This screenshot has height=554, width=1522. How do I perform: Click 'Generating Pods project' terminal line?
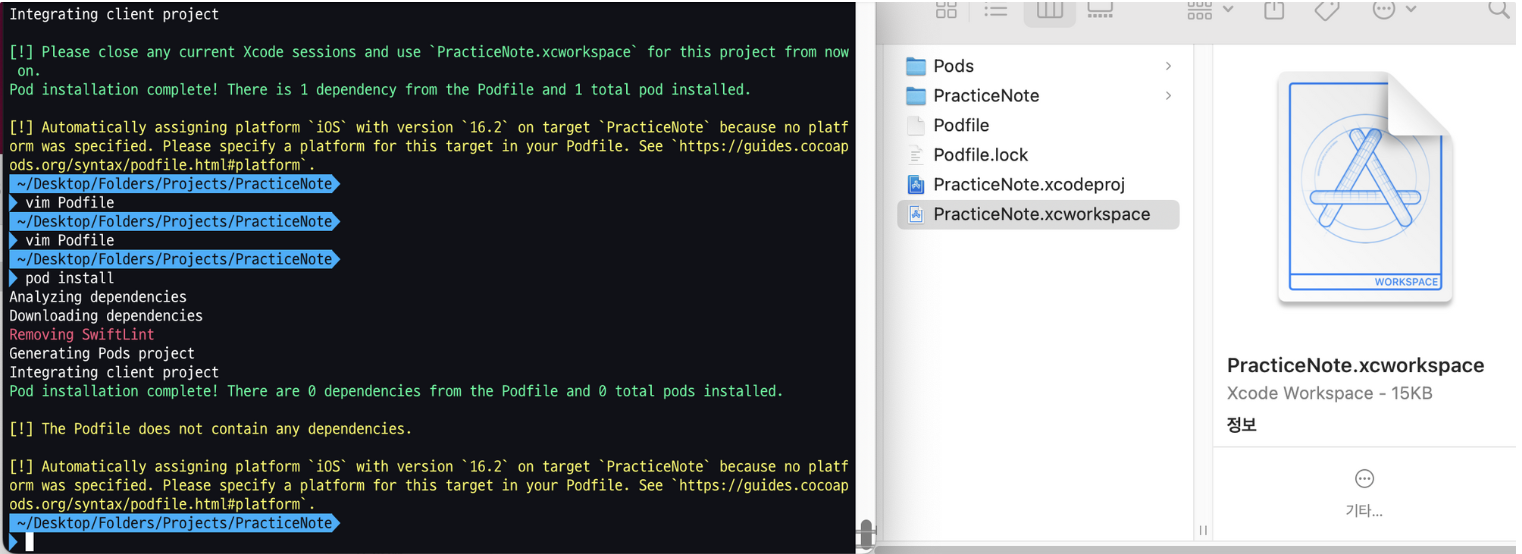(x=102, y=353)
